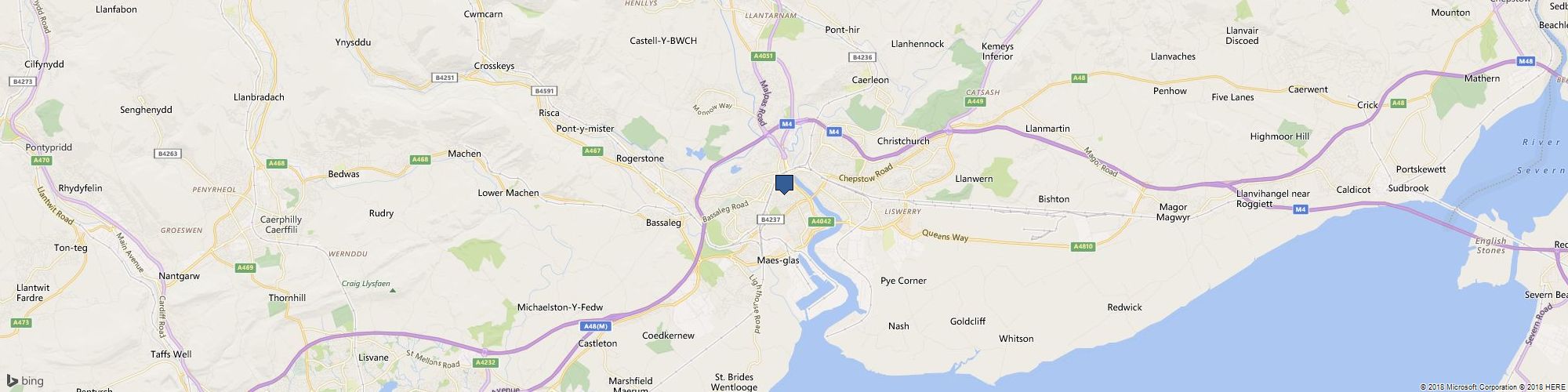Select the A4051 road shield

click(763, 56)
